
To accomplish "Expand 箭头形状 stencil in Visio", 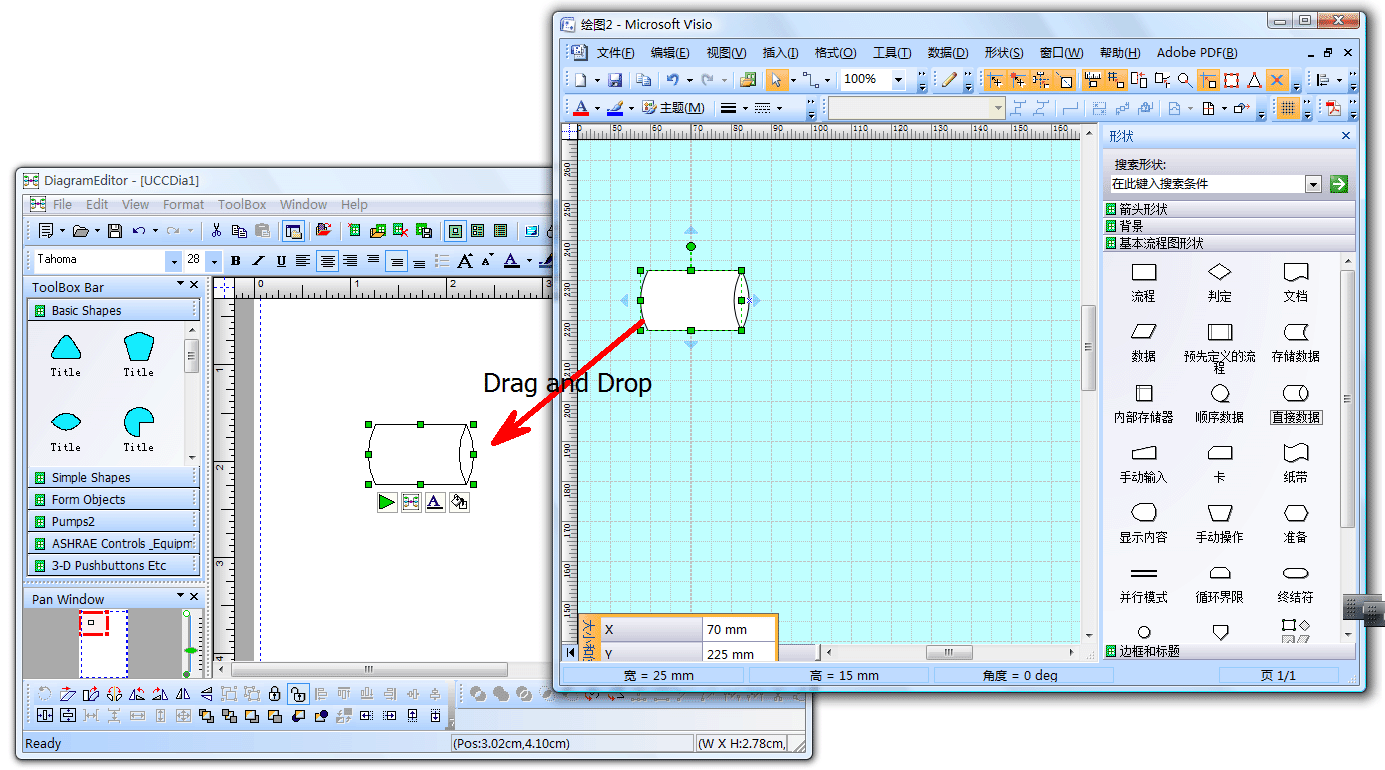I will pyautogui.click(x=1229, y=210).
